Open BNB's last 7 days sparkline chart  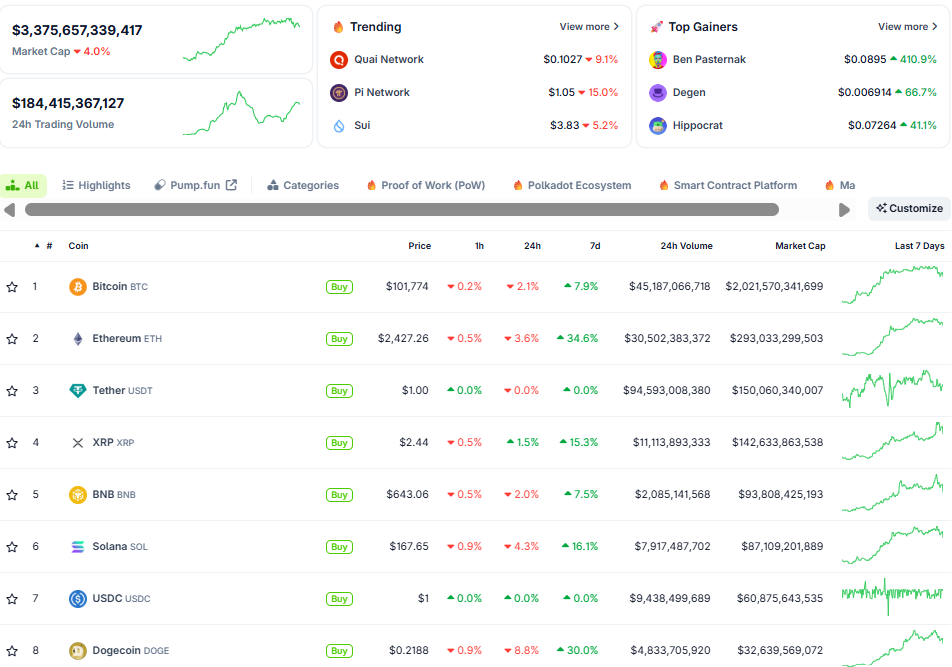pos(892,494)
